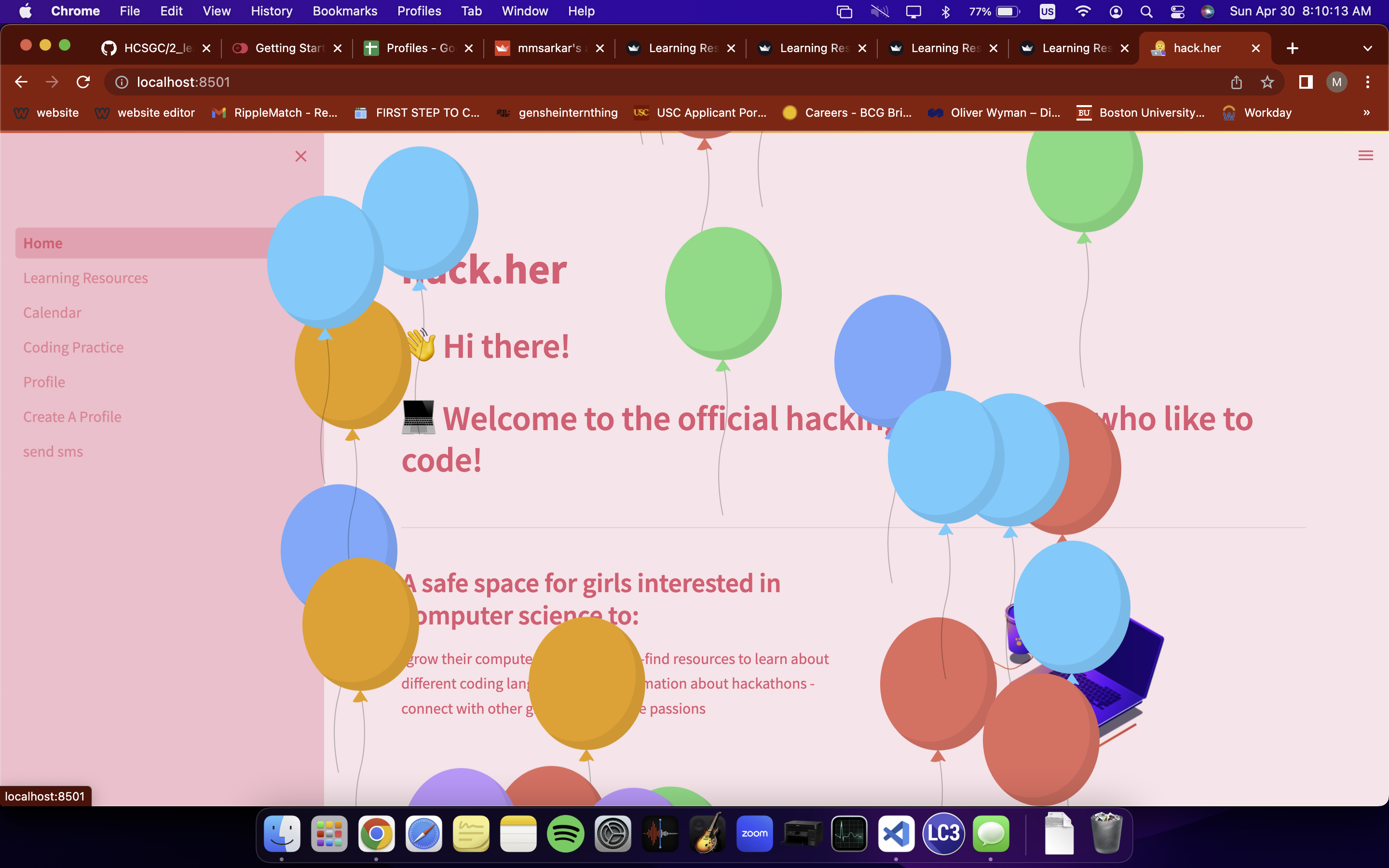1389x868 pixels.
Task: Click the share page icon
Action: tap(1236, 82)
